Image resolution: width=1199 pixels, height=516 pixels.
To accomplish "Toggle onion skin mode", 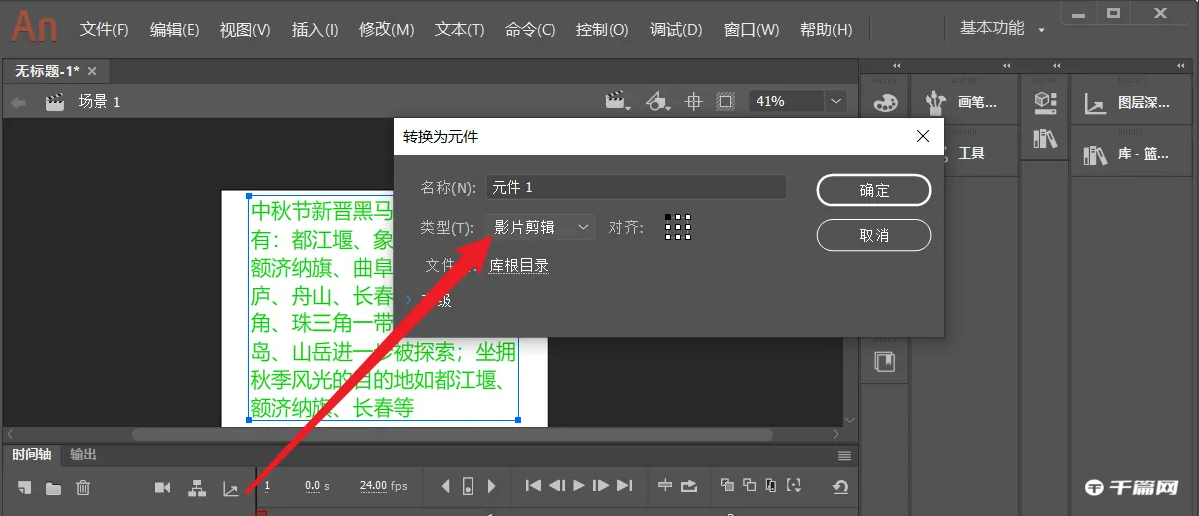I will click(x=727, y=485).
